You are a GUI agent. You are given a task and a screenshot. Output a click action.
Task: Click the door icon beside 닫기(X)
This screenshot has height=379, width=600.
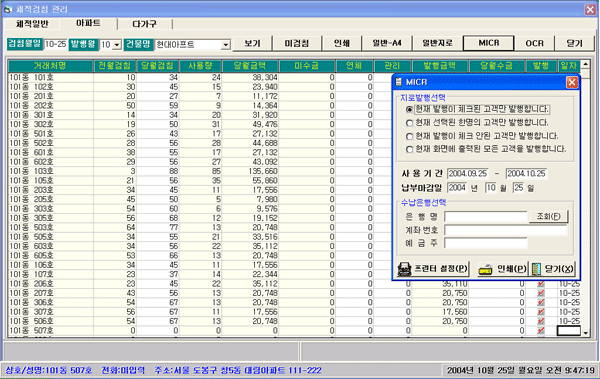click(x=536, y=269)
